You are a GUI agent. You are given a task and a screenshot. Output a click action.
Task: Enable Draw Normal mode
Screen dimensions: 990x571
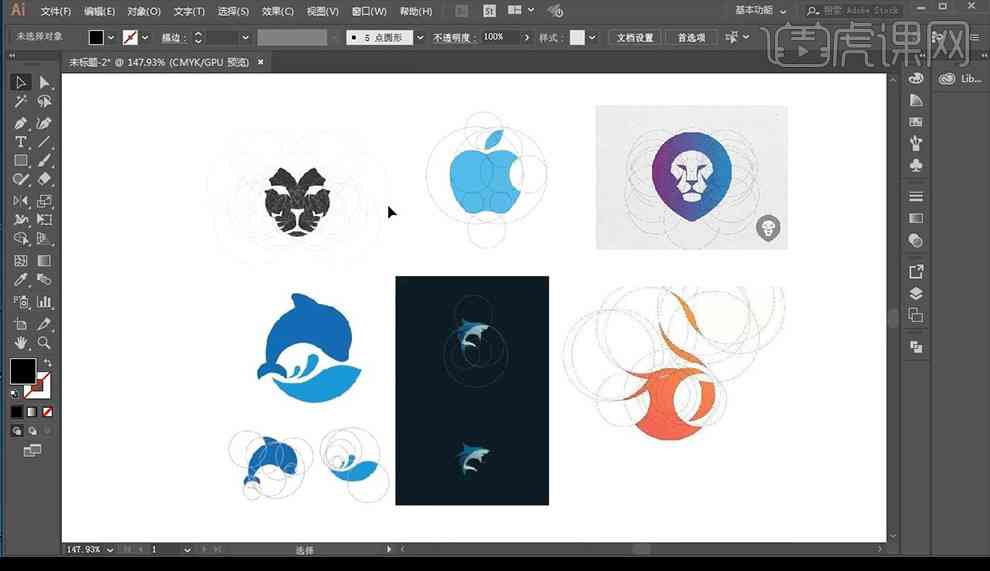(x=16, y=431)
